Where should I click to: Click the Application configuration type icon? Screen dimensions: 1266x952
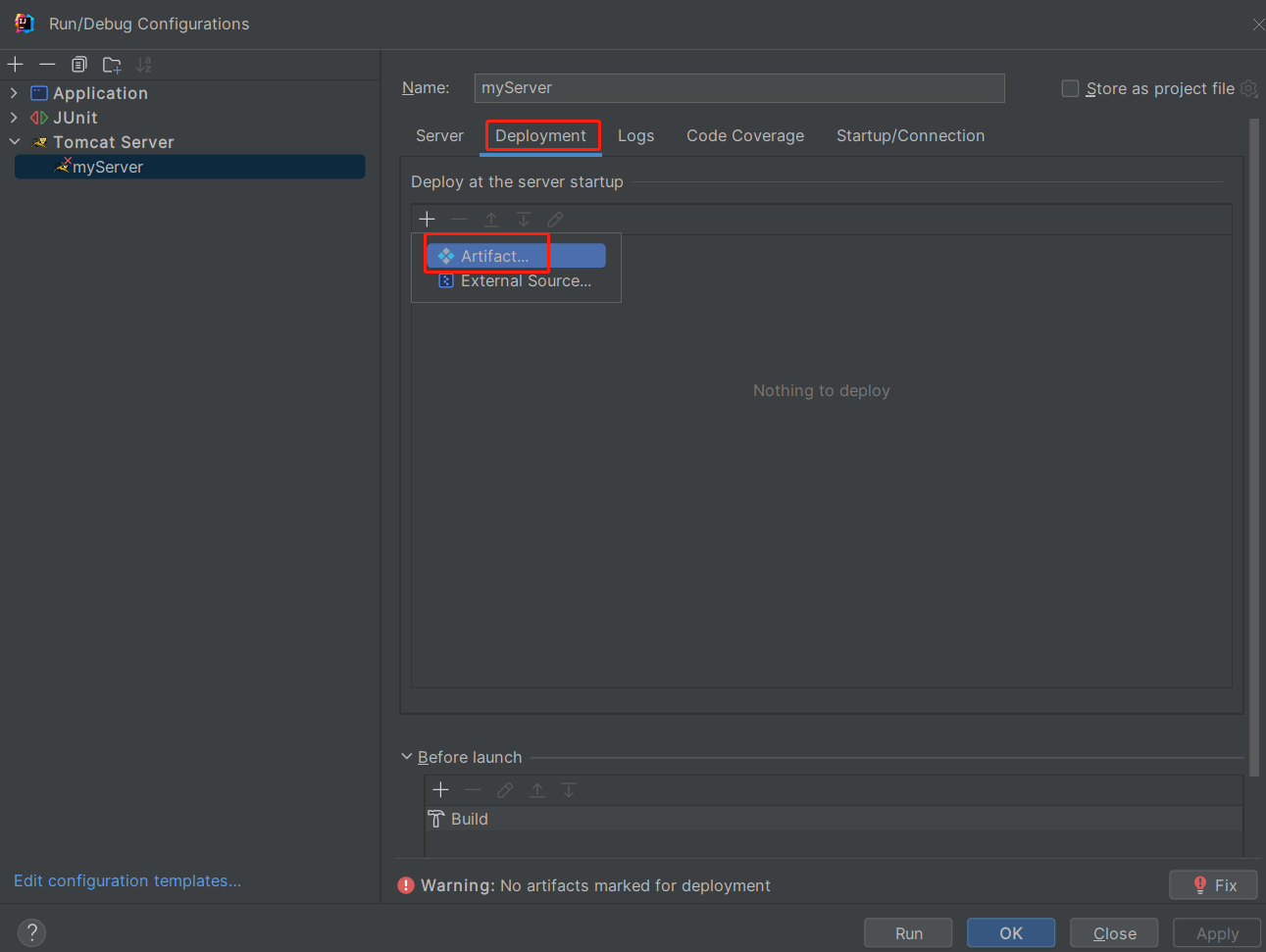tap(39, 93)
